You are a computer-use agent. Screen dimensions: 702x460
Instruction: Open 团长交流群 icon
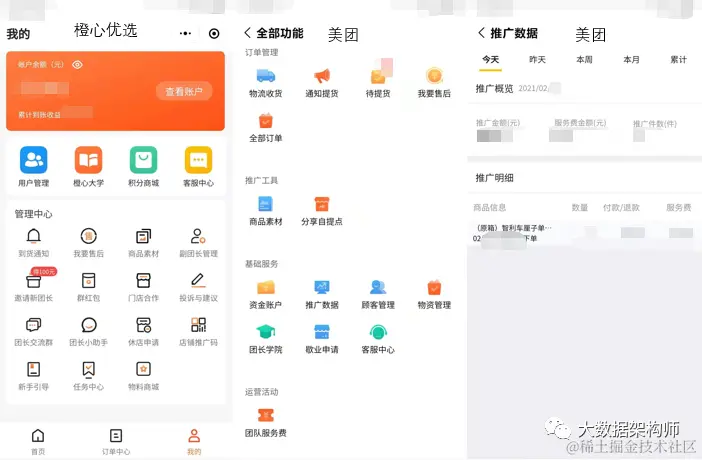pyautogui.click(x=34, y=325)
